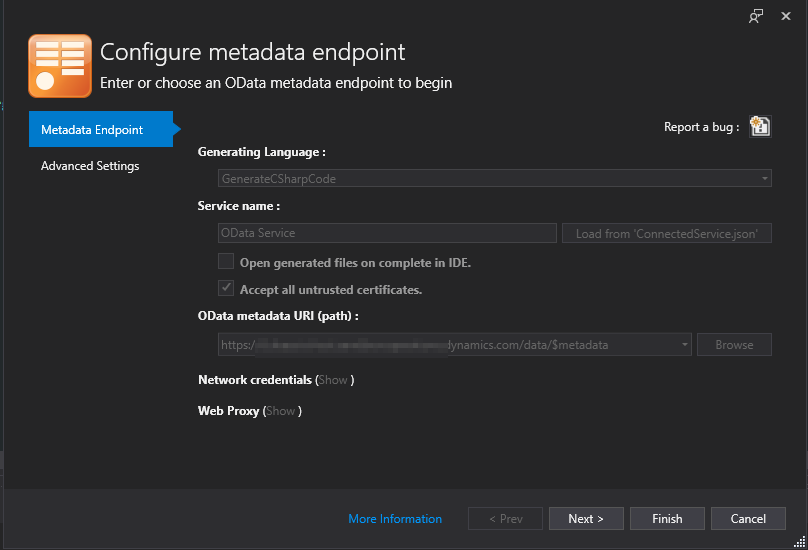Click the 'OData metadata URI (path) :' label

pos(278,315)
